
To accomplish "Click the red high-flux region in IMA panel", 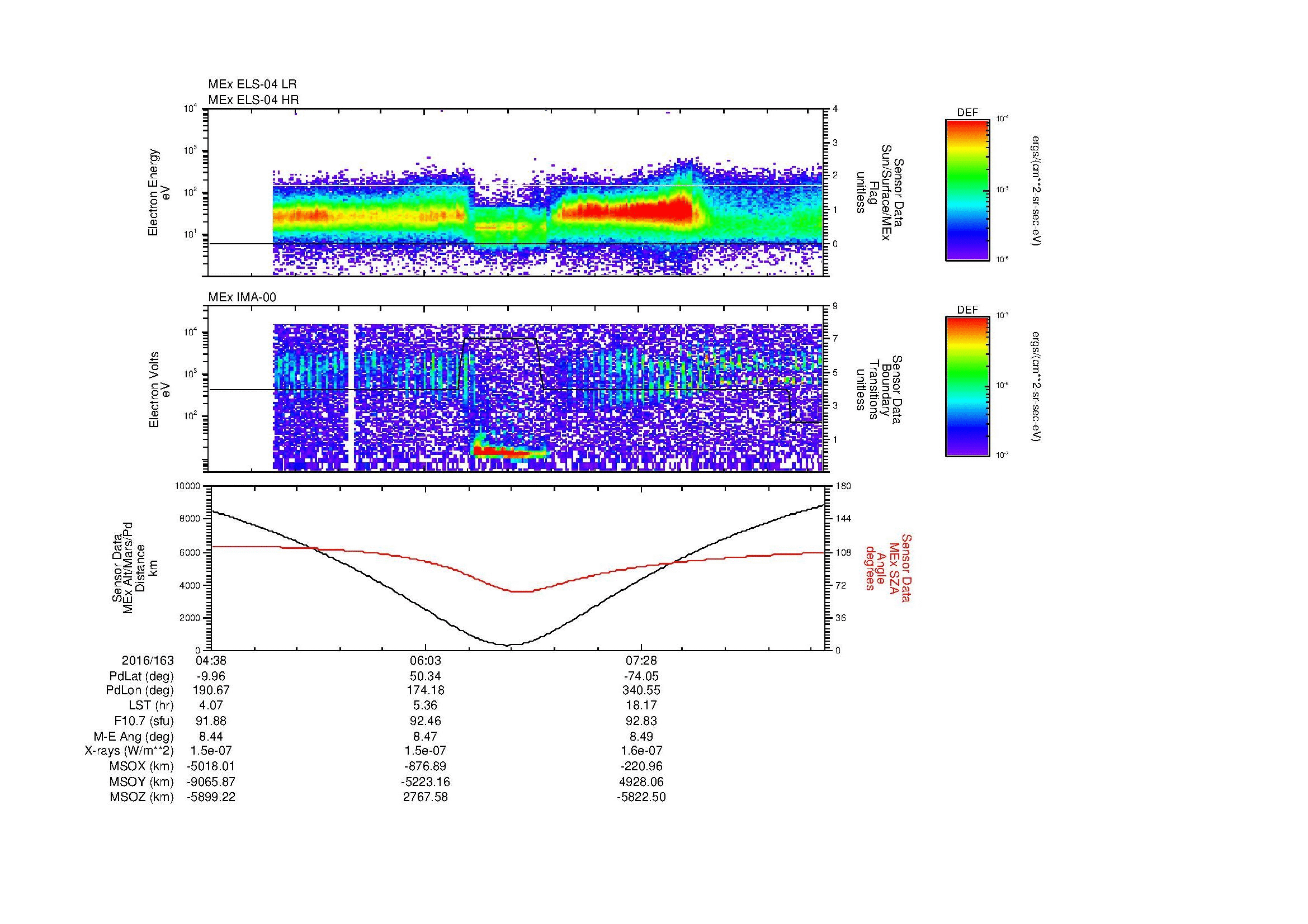I will 501,452.
